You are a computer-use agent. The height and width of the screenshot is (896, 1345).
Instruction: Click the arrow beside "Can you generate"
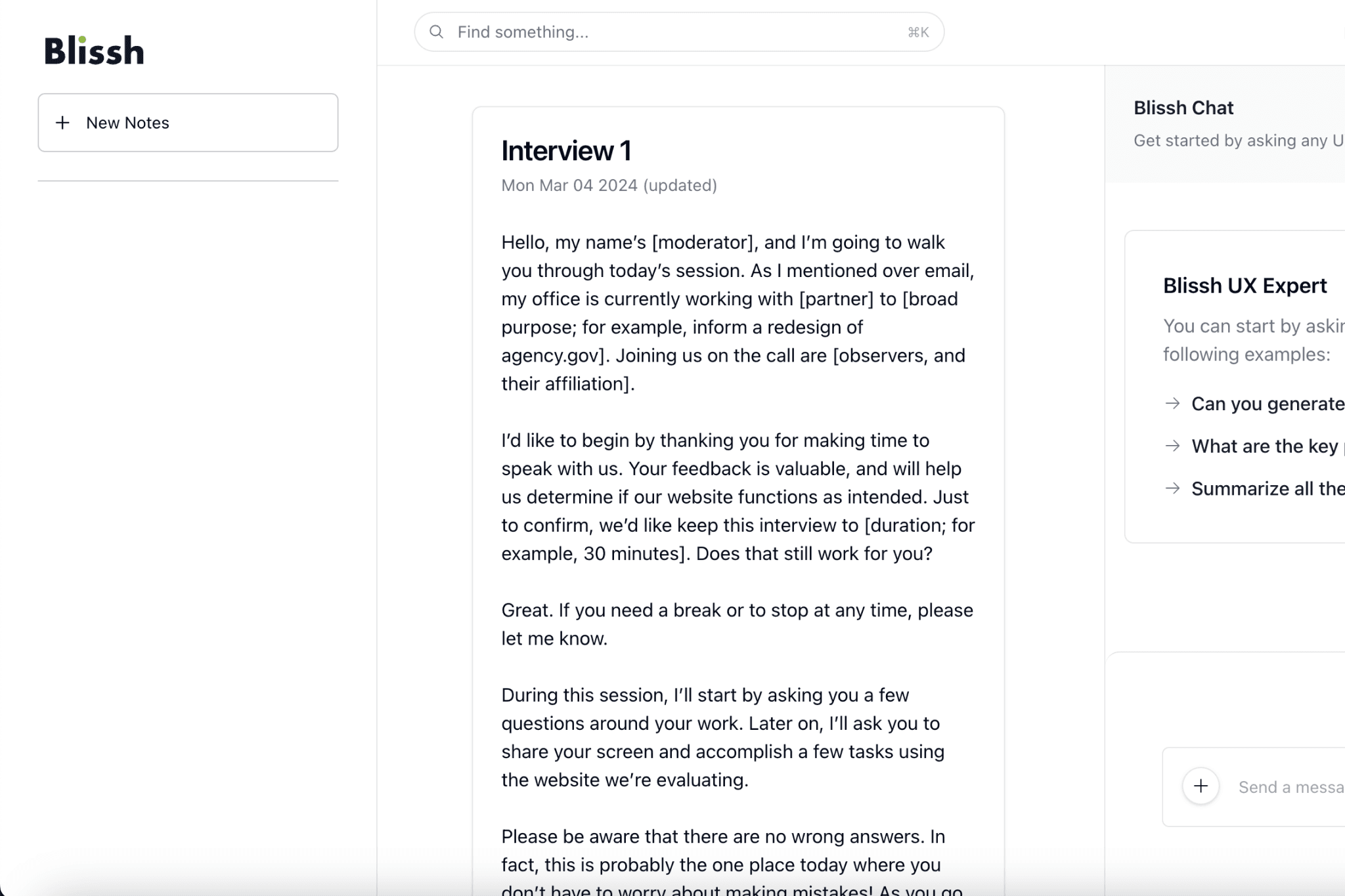[x=1172, y=404]
